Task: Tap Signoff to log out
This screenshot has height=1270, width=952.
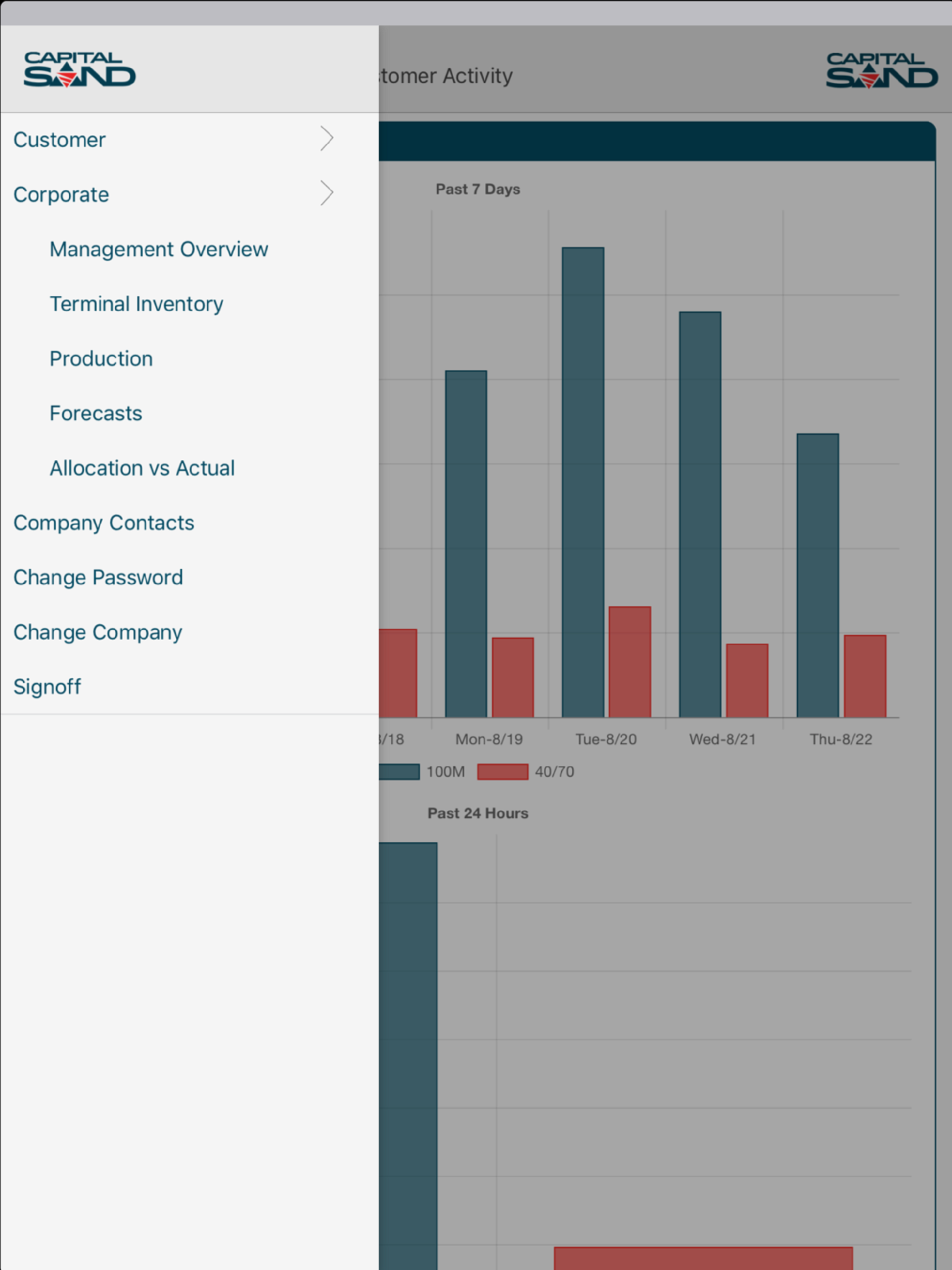Action: click(47, 687)
